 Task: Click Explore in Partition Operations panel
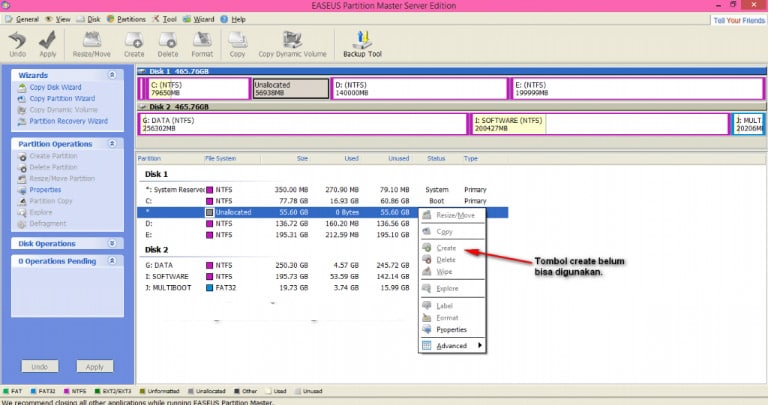(35, 212)
